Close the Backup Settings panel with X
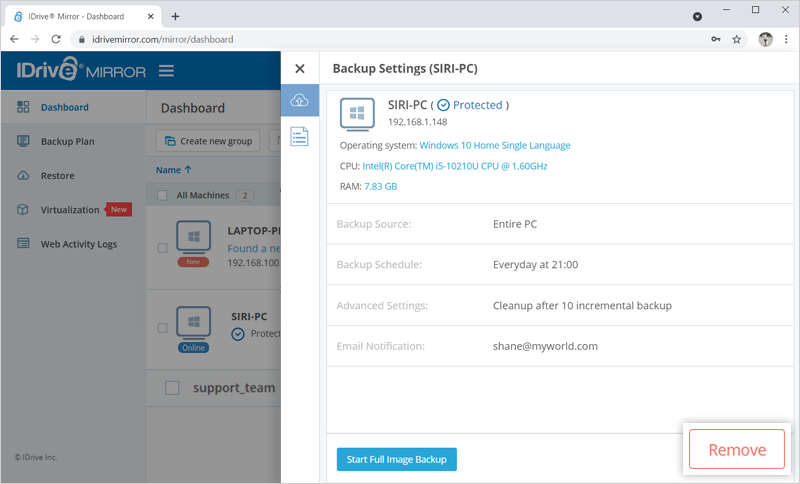 (299, 69)
